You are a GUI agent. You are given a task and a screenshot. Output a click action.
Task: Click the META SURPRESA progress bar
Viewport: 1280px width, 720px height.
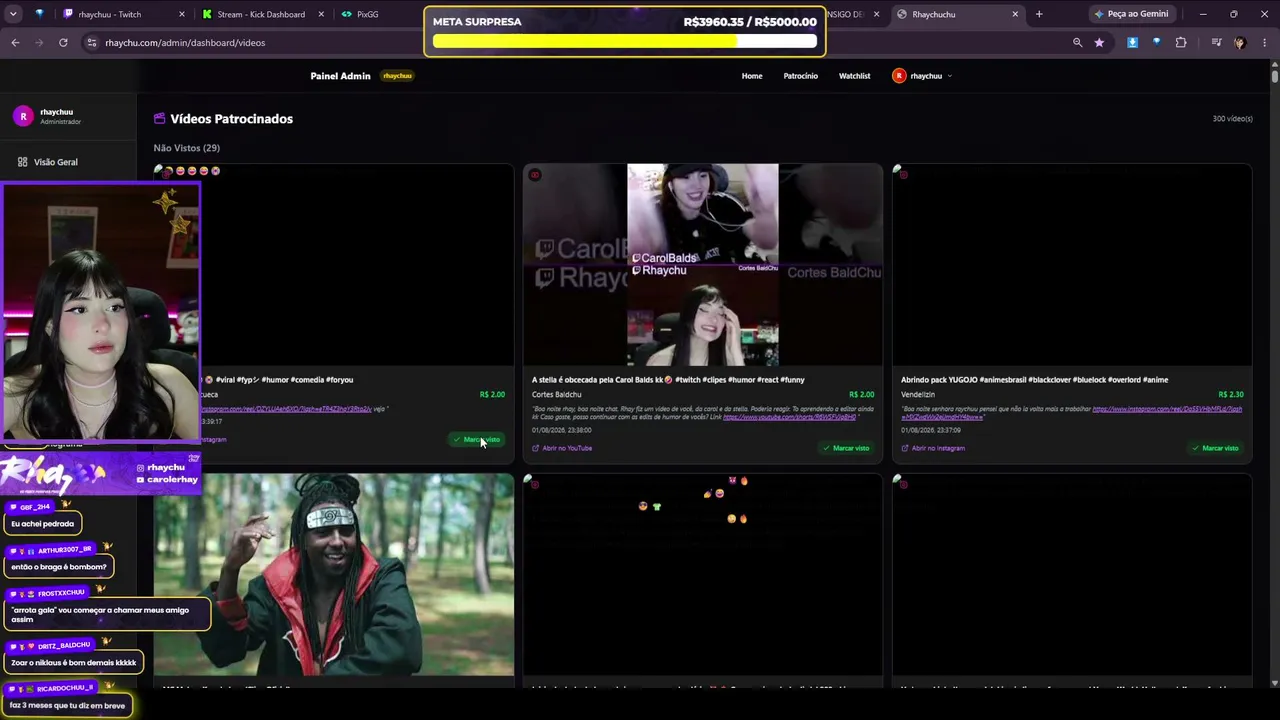(x=625, y=42)
